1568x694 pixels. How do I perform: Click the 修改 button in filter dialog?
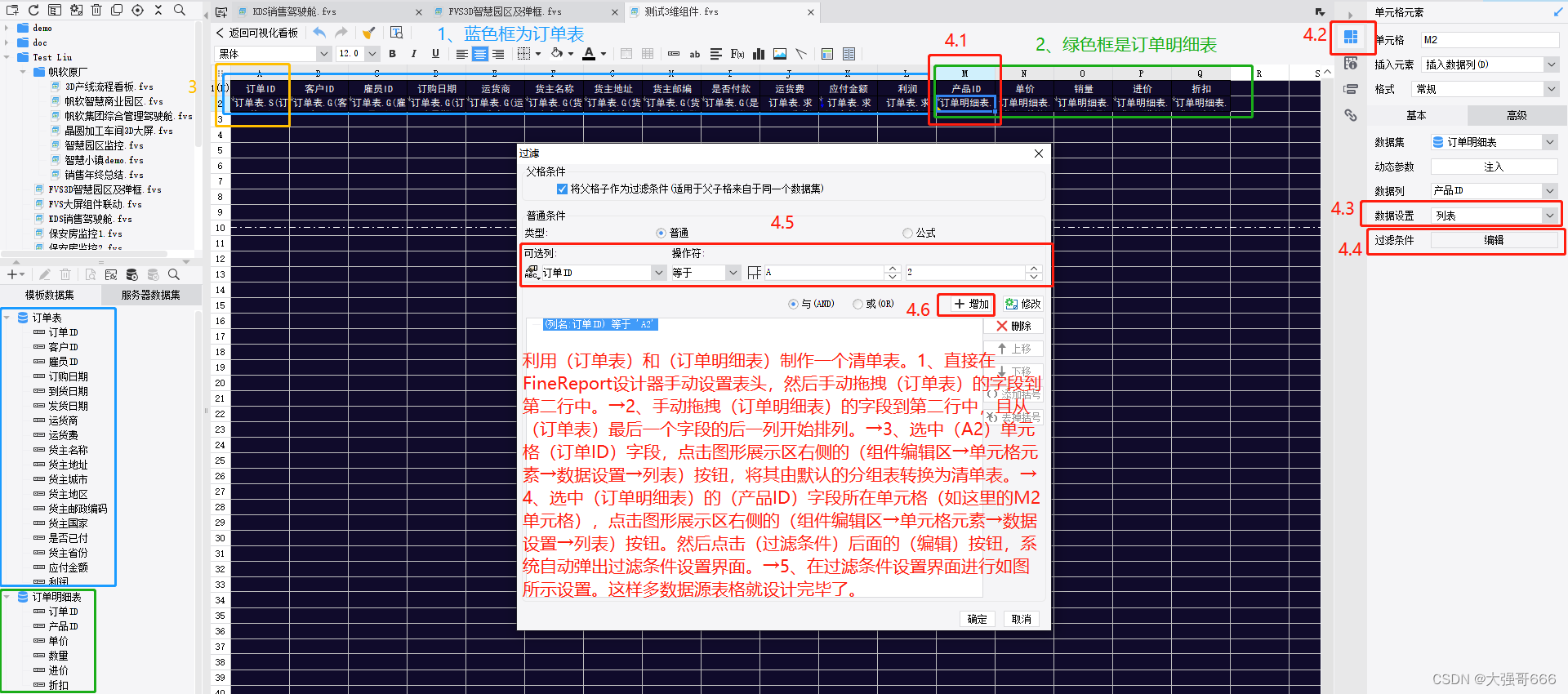(x=1022, y=304)
